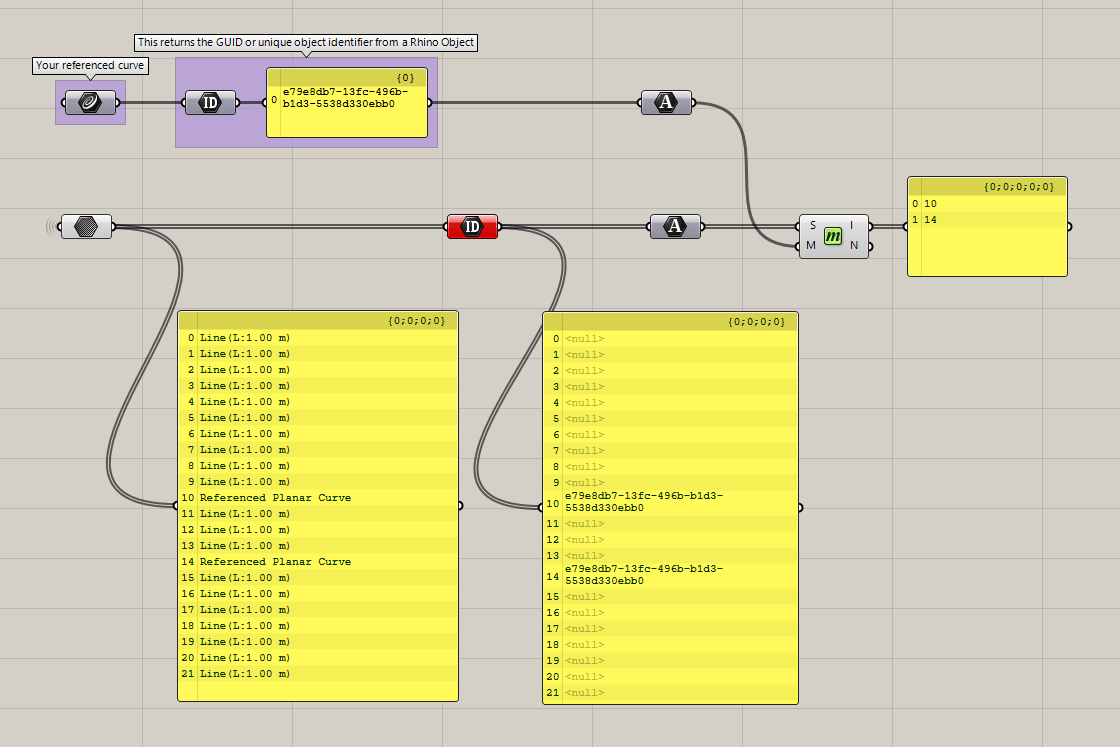Click row 14 GUID in the middle panel

click(670, 575)
